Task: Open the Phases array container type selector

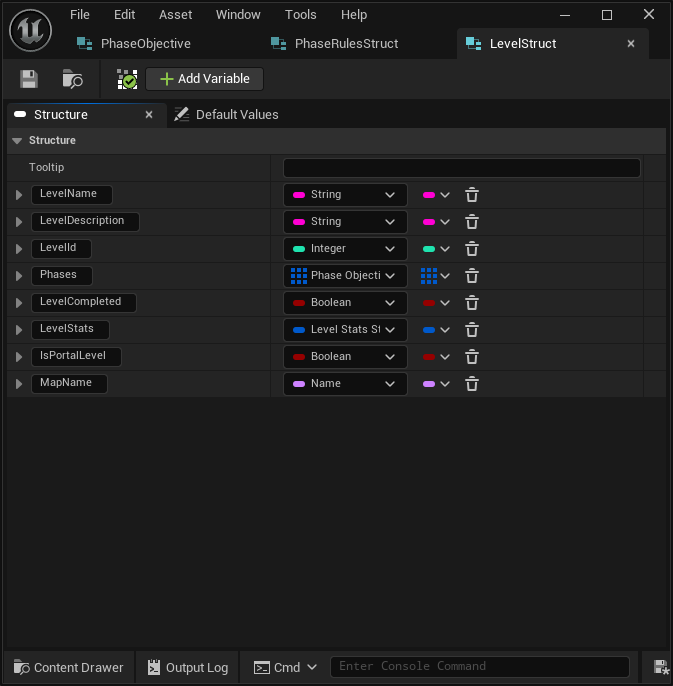Action: [435, 276]
